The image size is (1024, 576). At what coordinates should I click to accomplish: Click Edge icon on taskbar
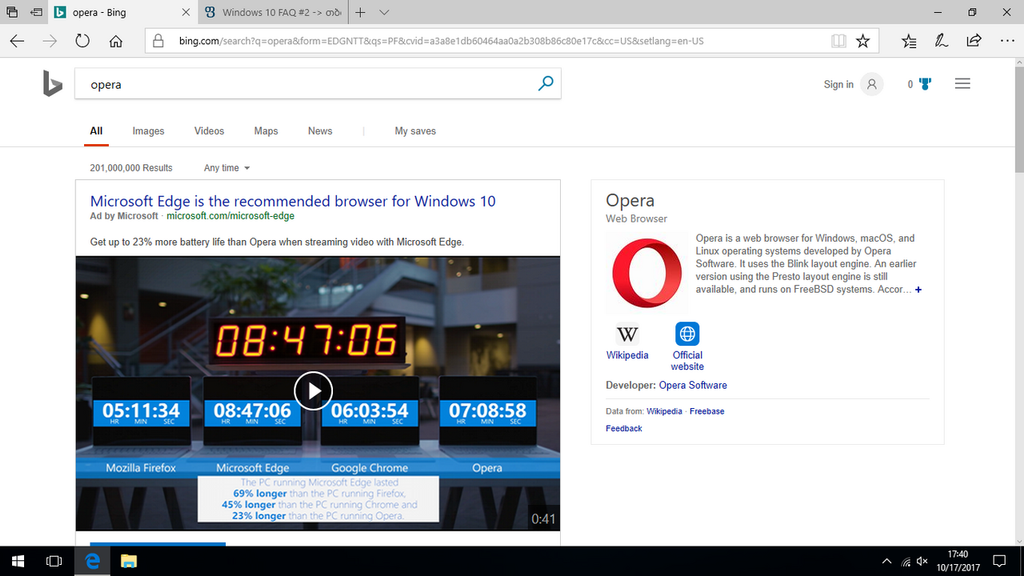click(x=92, y=561)
